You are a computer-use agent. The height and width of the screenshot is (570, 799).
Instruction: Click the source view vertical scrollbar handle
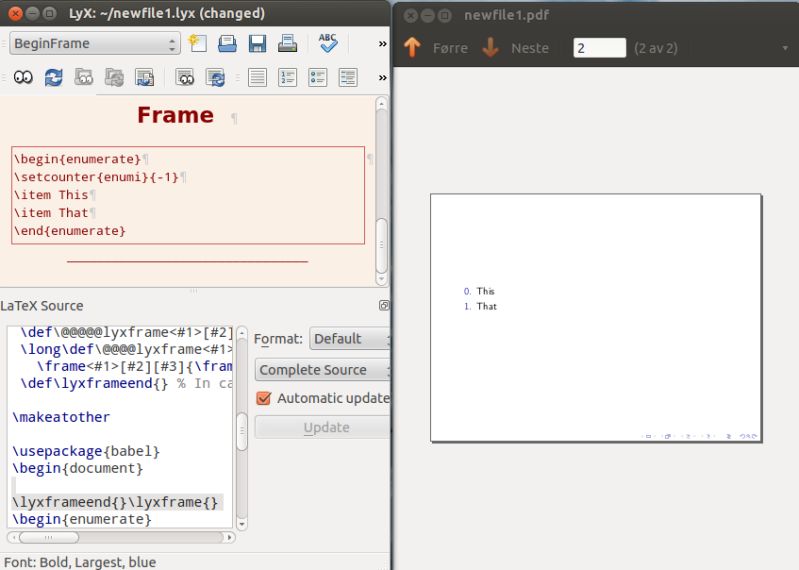pos(242,431)
